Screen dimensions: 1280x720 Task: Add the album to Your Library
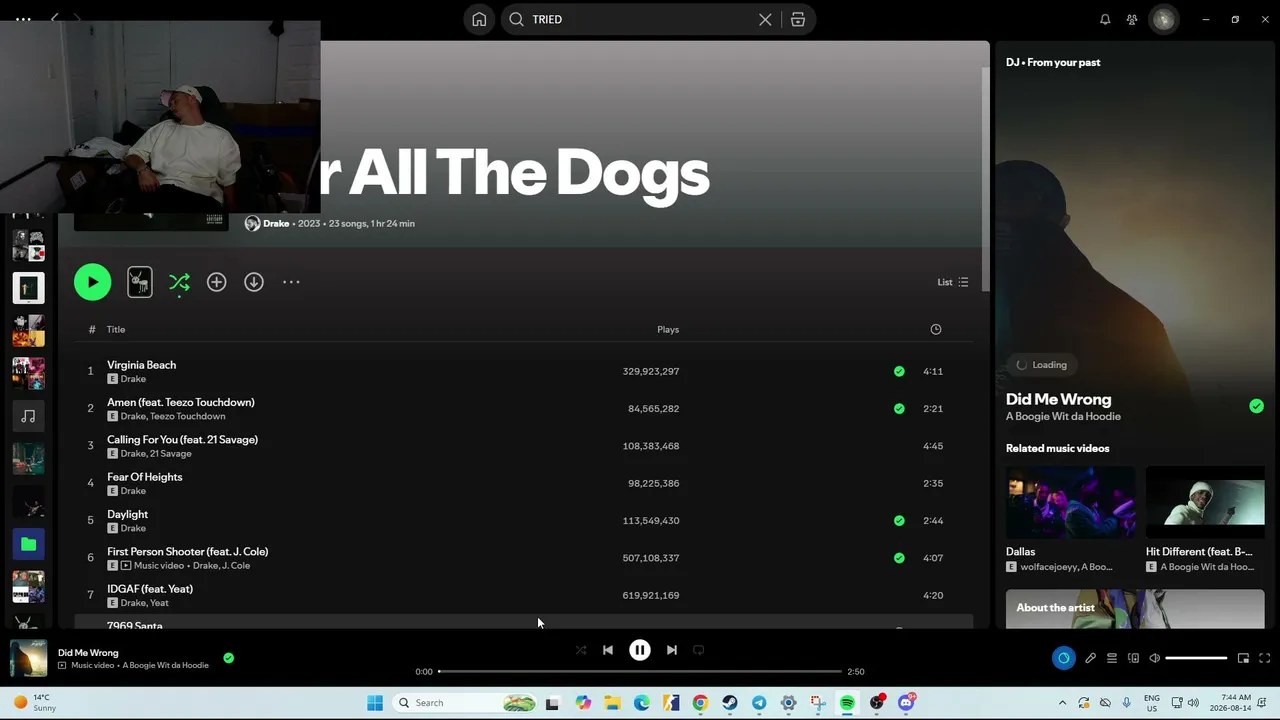[x=216, y=282]
